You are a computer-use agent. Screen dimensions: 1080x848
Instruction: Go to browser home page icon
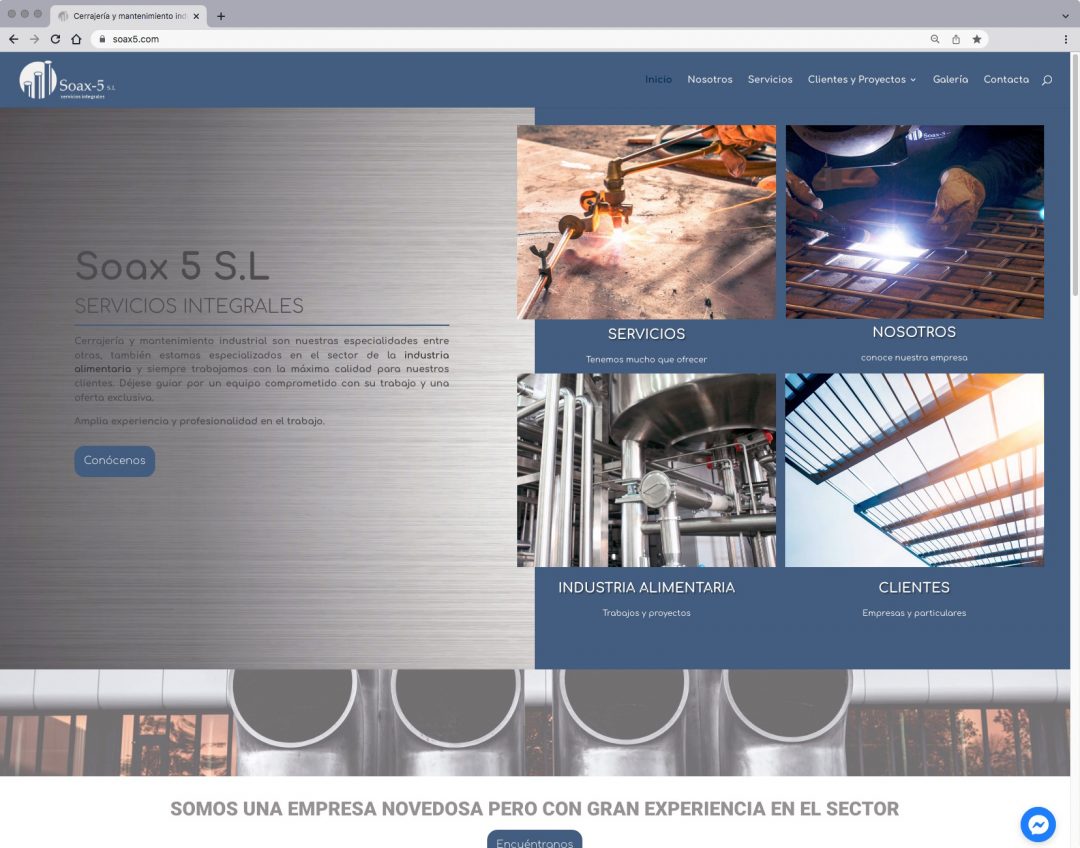[x=76, y=39]
